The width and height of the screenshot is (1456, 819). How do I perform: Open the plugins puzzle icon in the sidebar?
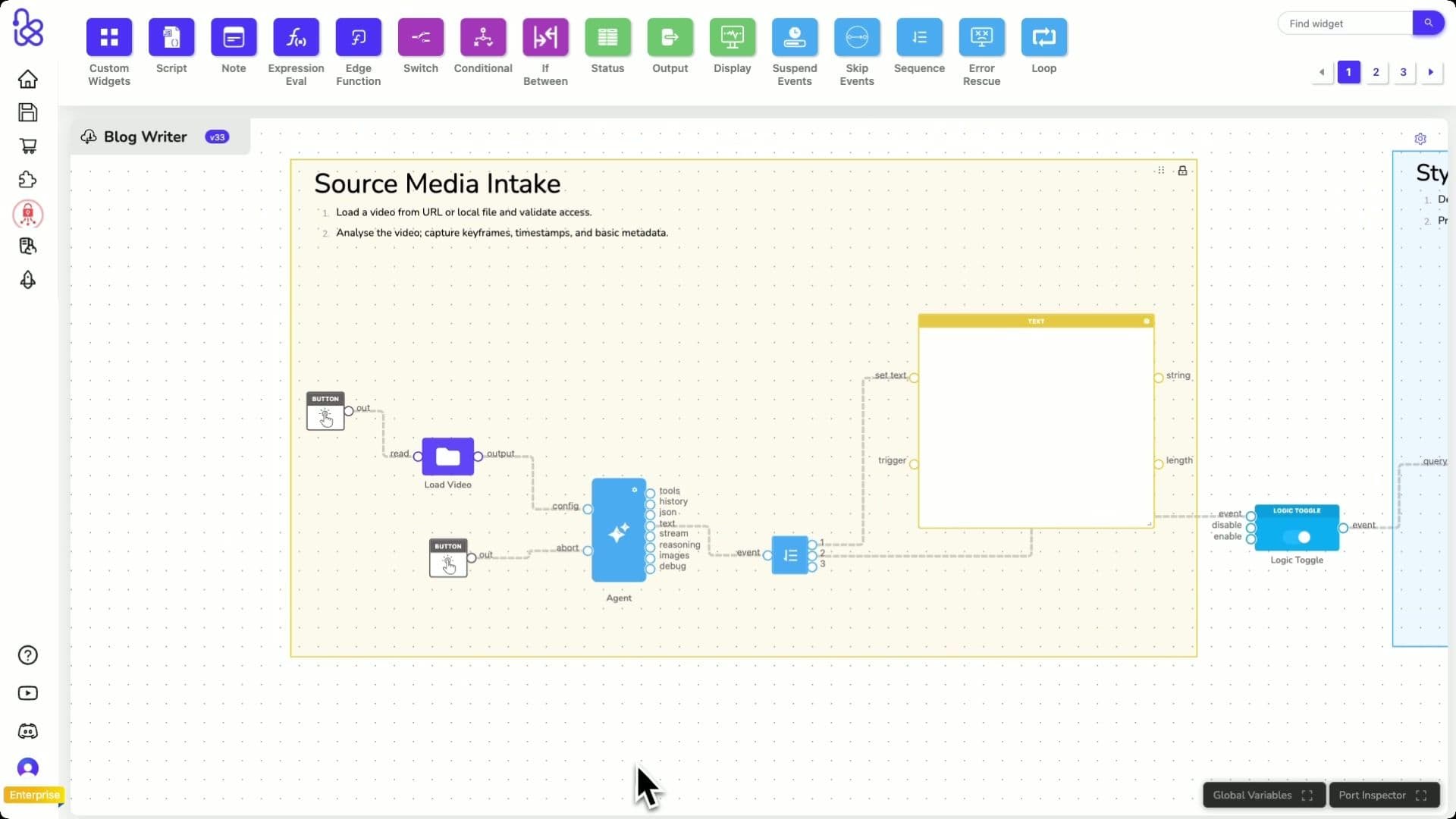click(x=27, y=179)
